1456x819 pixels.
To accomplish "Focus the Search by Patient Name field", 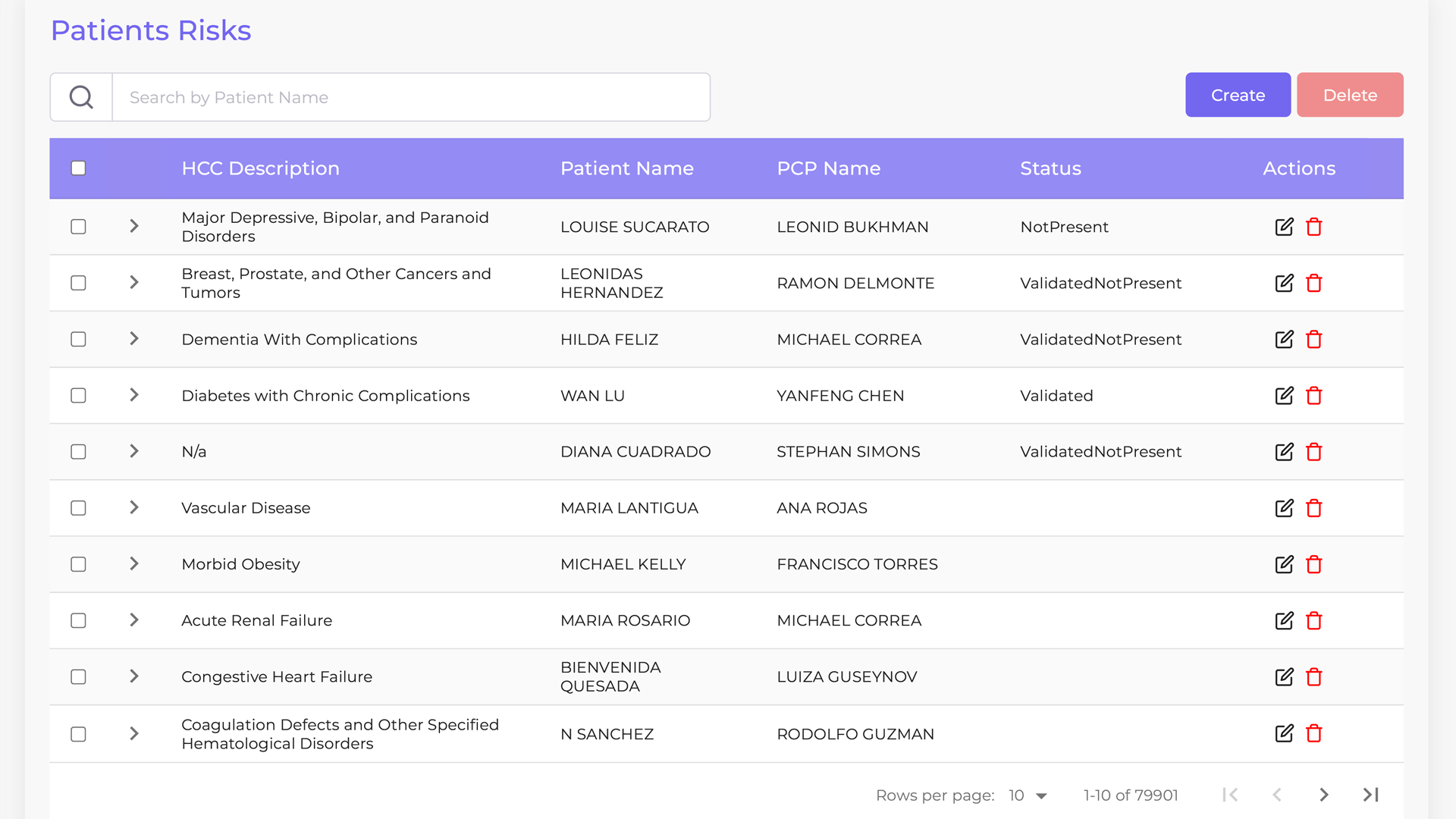I will tap(411, 97).
